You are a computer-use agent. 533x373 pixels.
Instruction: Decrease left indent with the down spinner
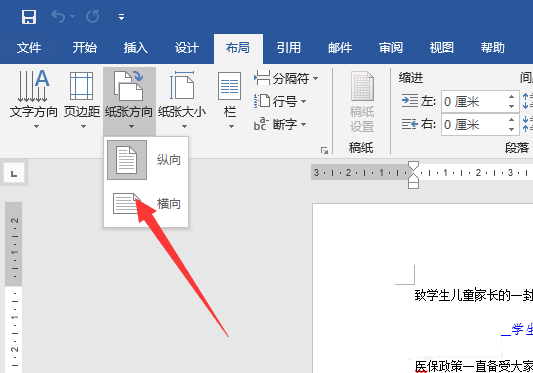[x=512, y=106]
